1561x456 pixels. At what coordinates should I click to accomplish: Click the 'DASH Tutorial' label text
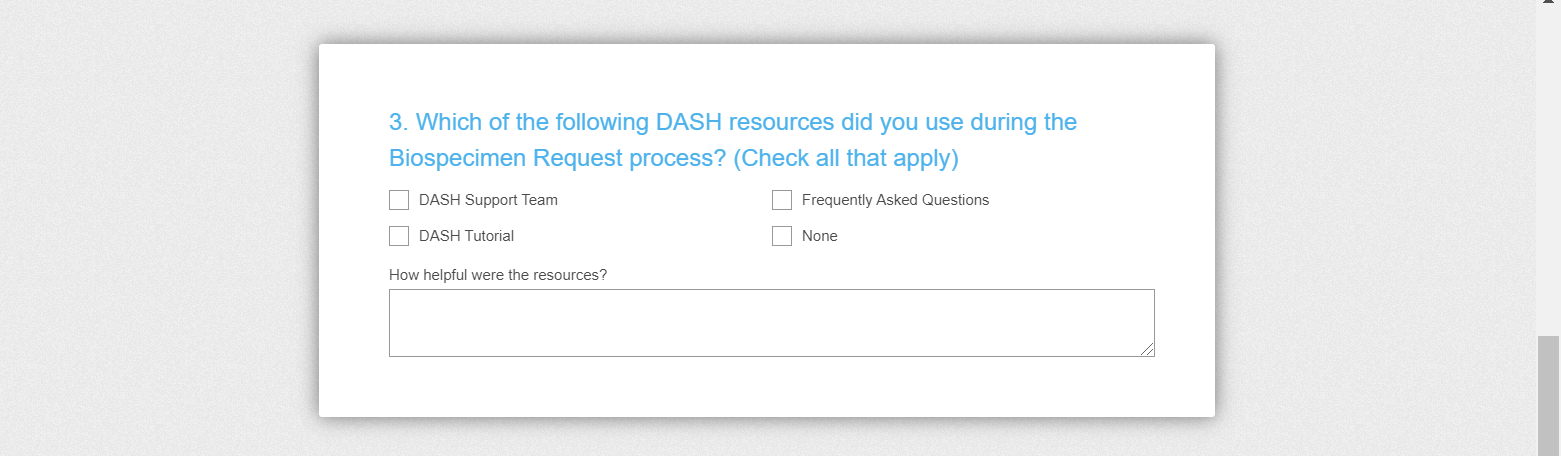[x=466, y=236]
